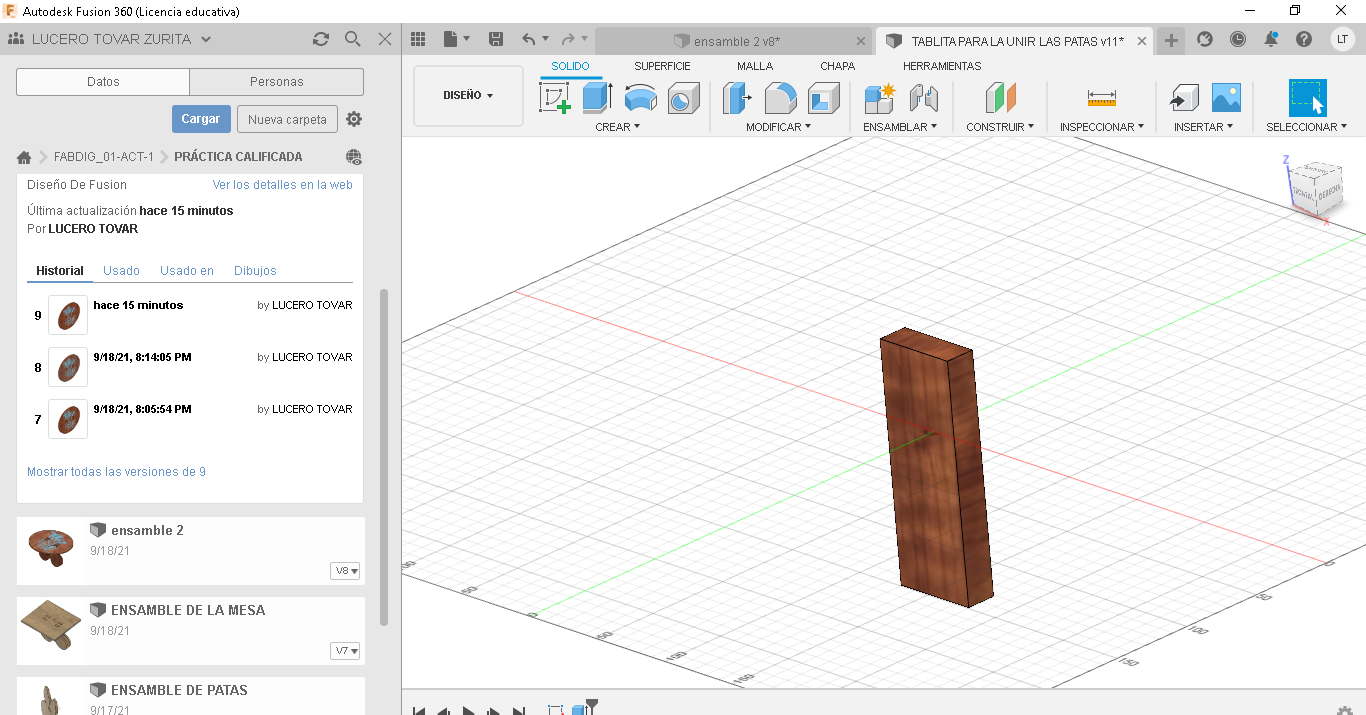Open the notifications bell

pos(1271,39)
